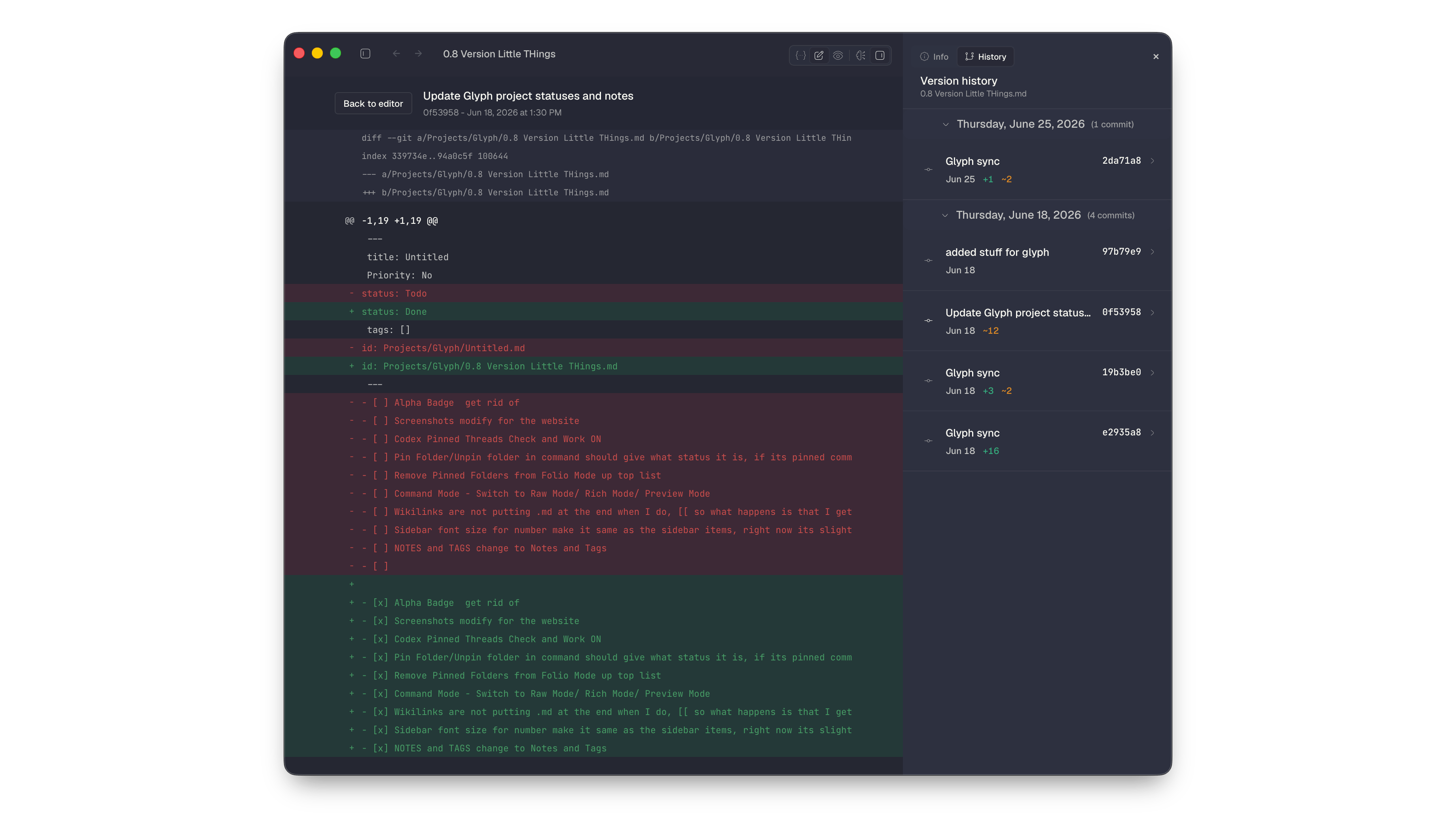The width and height of the screenshot is (1456, 836).
Task: Select Update Glyph project status commit
Action: point(1038,321)
